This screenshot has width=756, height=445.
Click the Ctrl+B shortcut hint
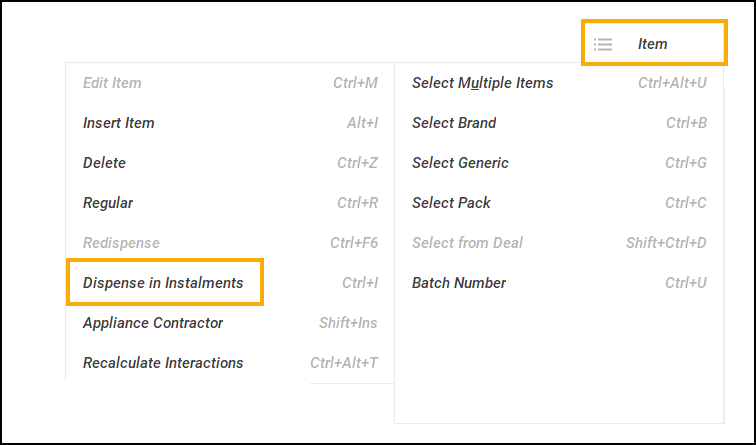tap(686, 123)
